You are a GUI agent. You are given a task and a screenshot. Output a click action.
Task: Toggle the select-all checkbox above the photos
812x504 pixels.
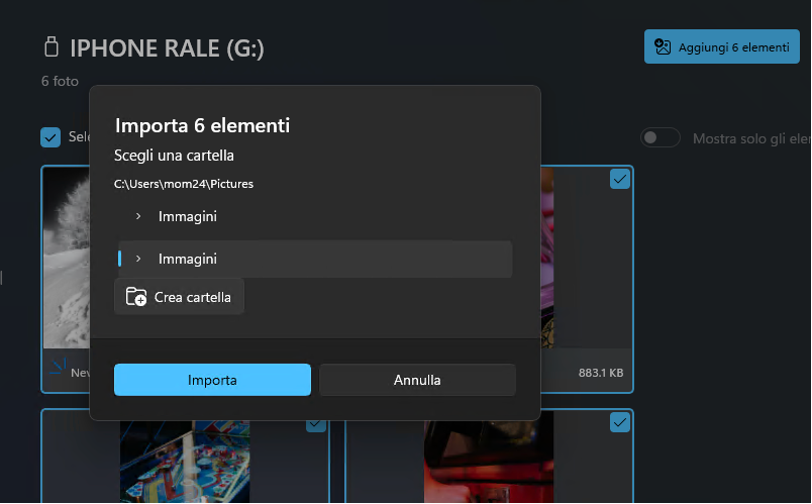pos(50,137)
